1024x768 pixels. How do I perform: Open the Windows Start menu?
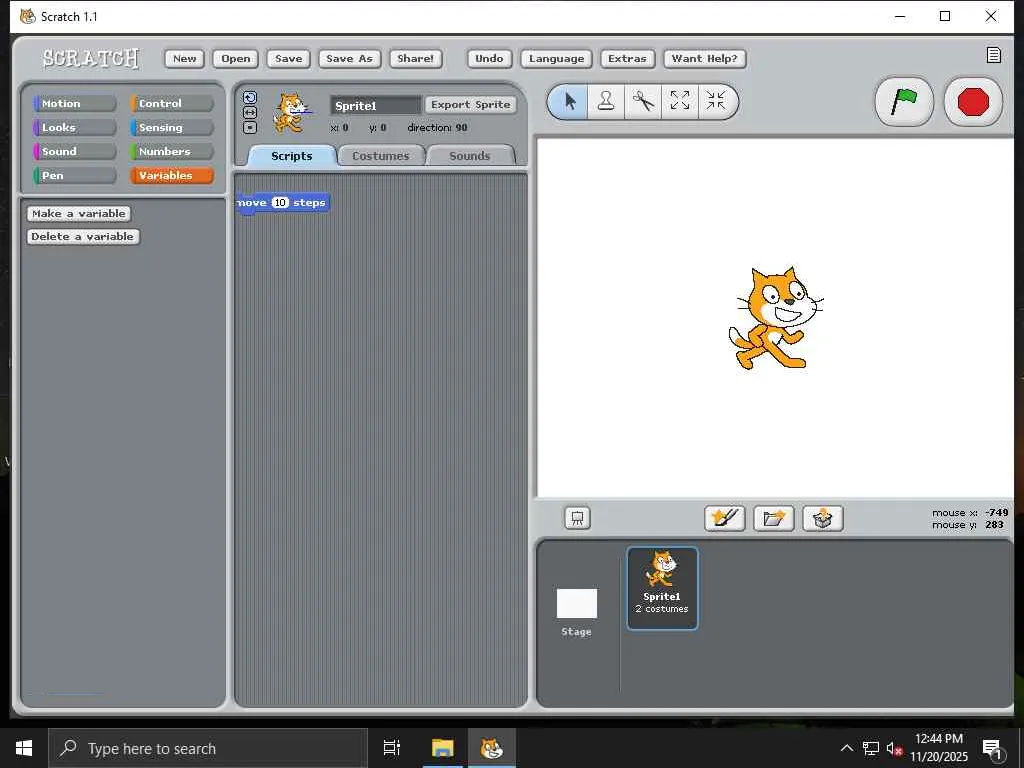[24, 748]
